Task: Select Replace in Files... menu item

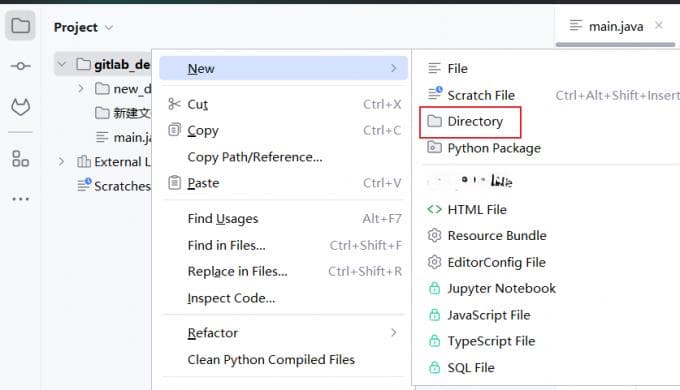Action: pos(284,272)
